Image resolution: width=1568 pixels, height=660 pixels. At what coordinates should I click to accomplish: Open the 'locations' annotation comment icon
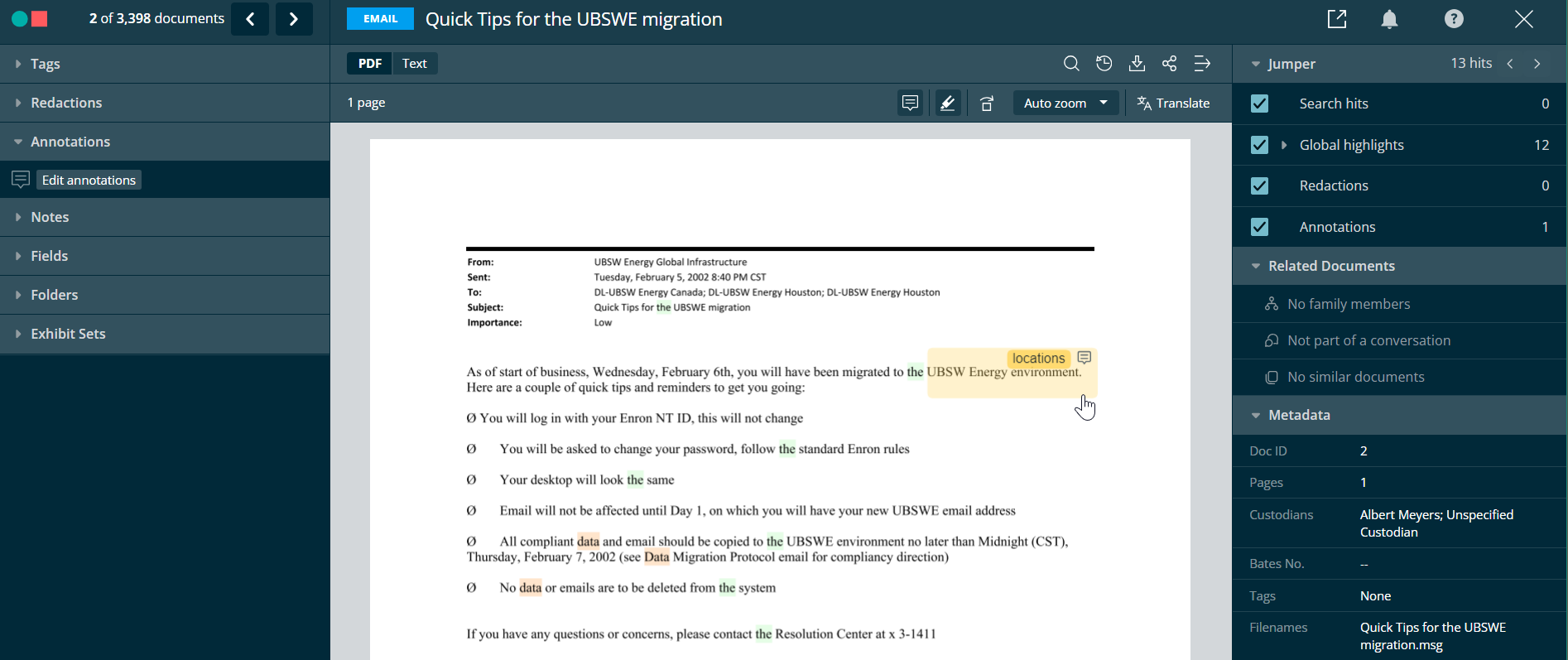(1085, 358)
